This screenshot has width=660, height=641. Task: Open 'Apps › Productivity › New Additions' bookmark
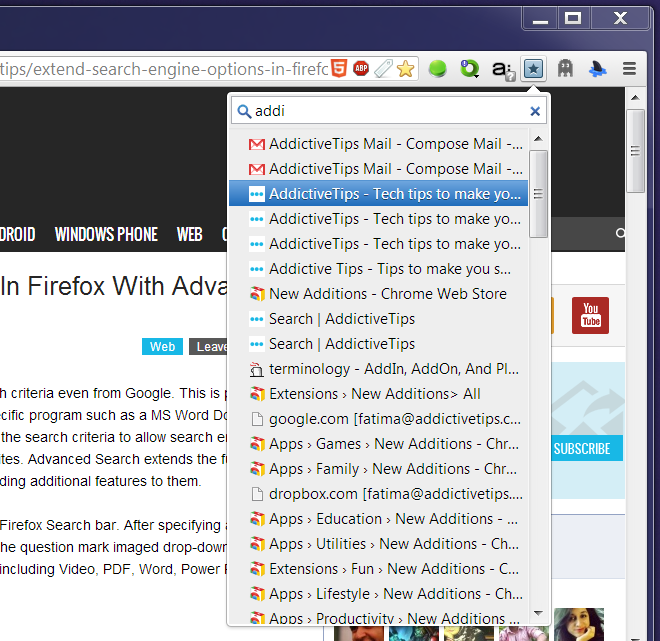click(x=378, y=617)
